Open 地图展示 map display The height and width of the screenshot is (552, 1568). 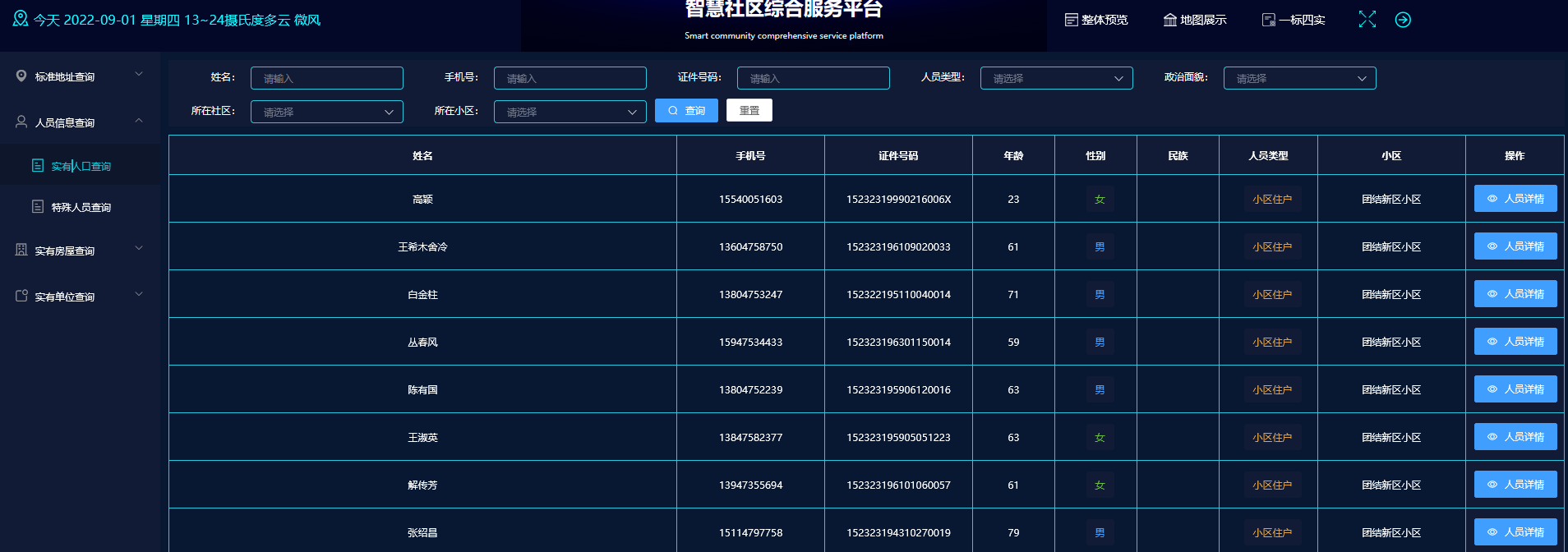point(1195,20)
